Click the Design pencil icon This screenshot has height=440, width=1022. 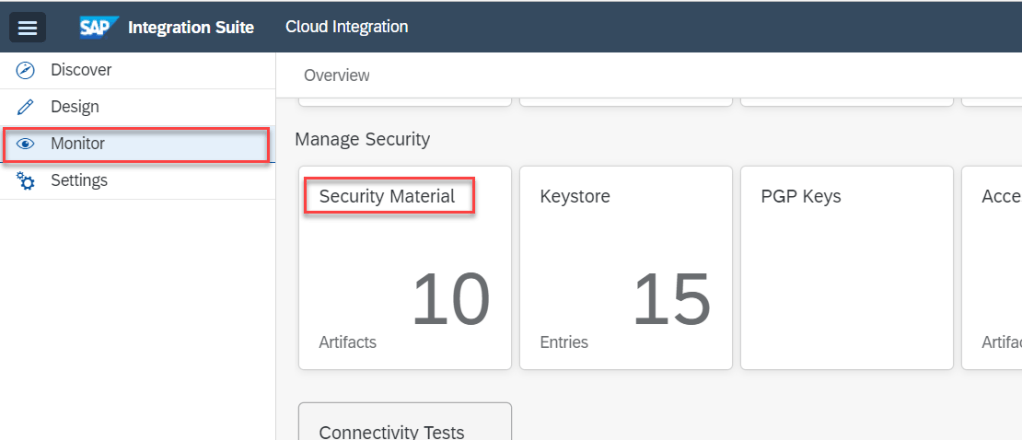27,107
